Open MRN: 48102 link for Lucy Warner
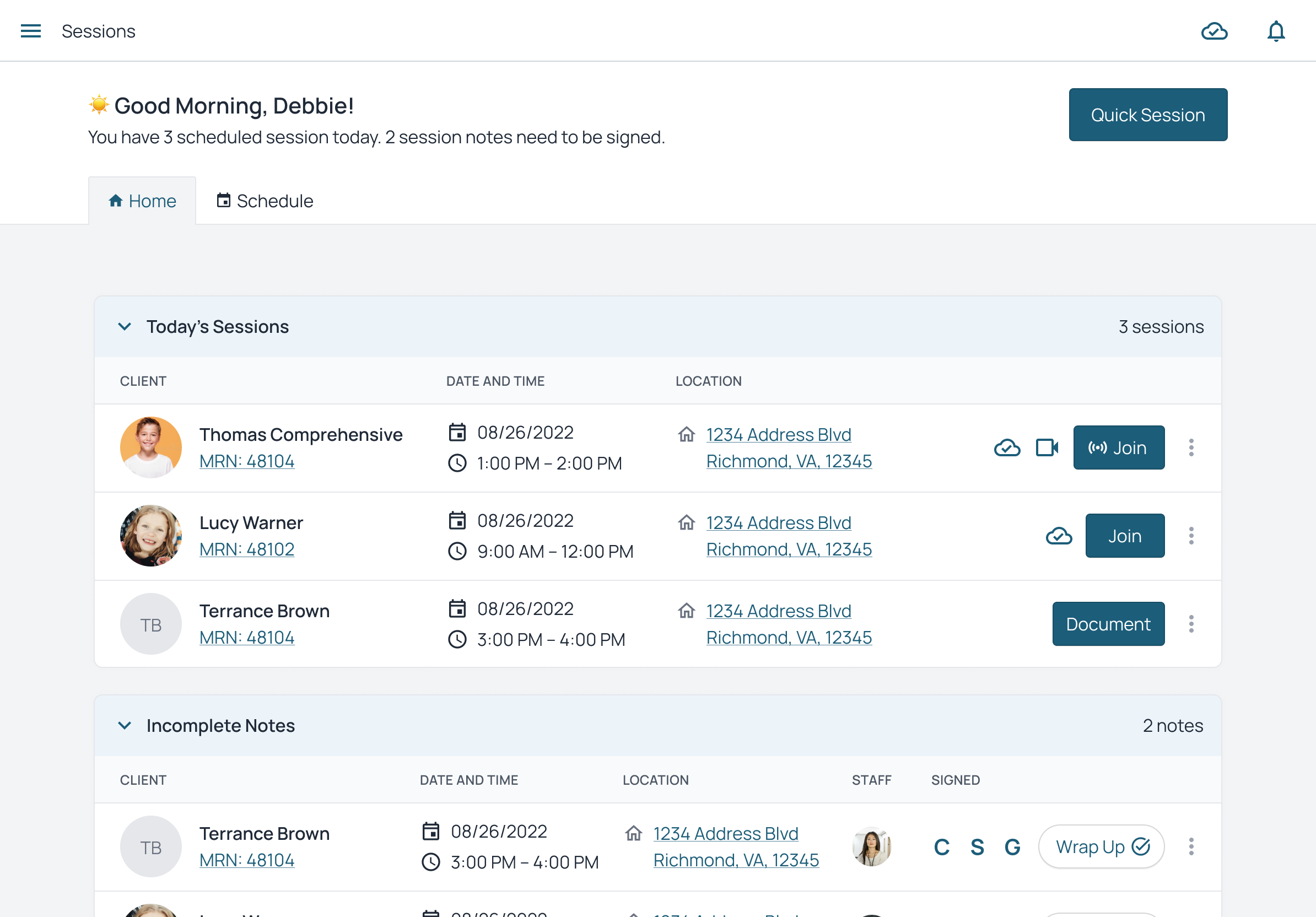Image resolution: width=1316 pixels, height=917 pixels. pyautogui.click(x=247, y=549)
